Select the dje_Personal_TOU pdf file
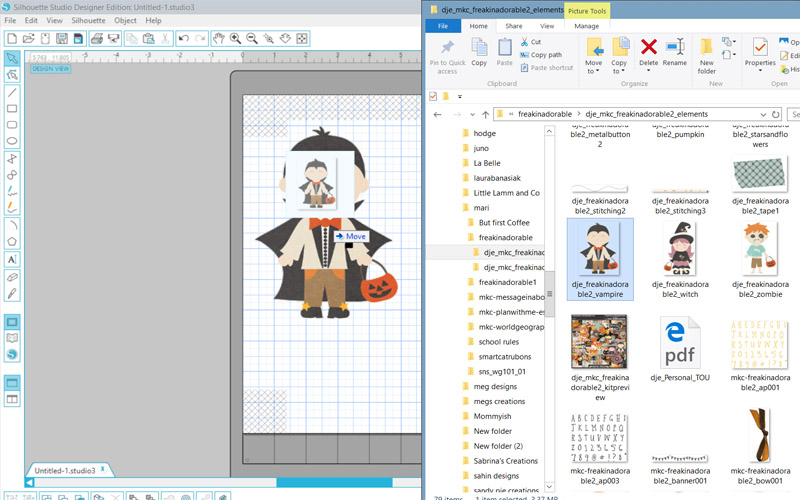800x500 pixels. click(680, 348)
